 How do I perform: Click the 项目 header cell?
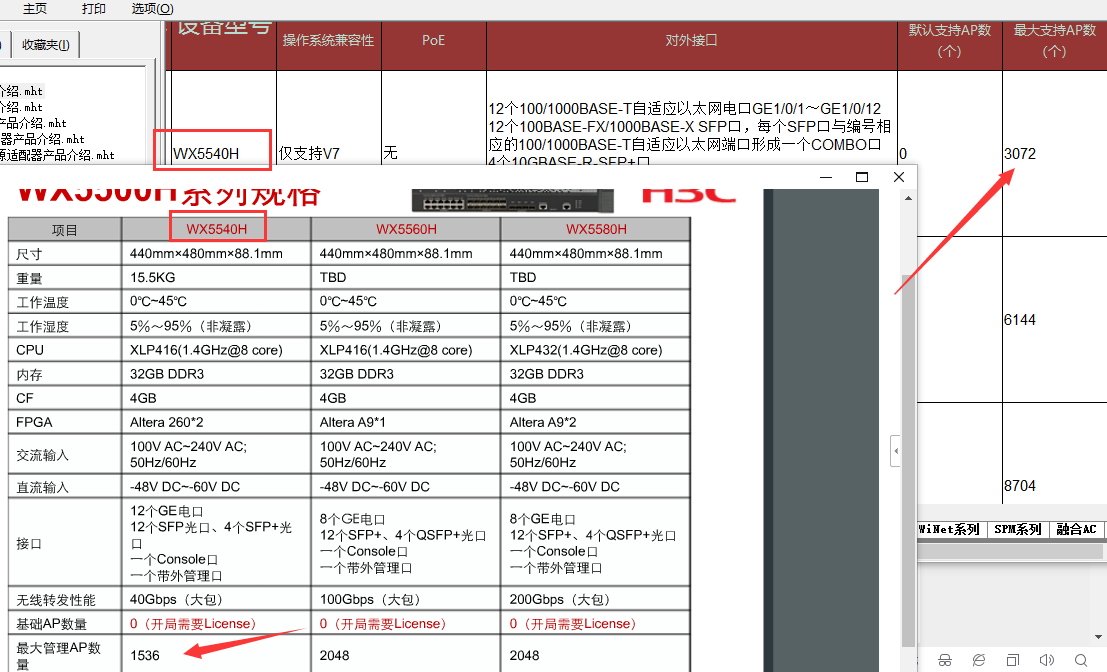click(64, 230)
